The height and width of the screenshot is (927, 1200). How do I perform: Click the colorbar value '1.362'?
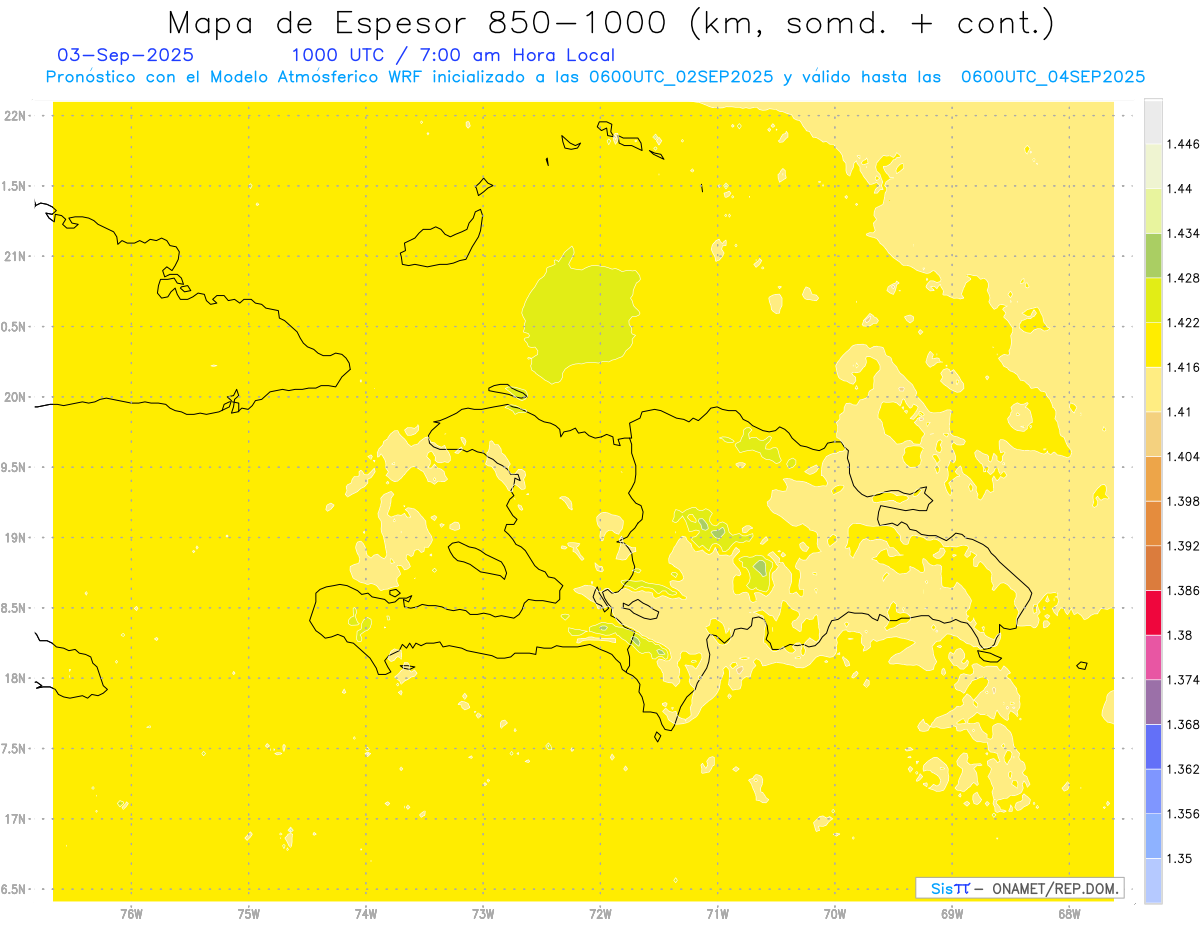pos(1183,769)
